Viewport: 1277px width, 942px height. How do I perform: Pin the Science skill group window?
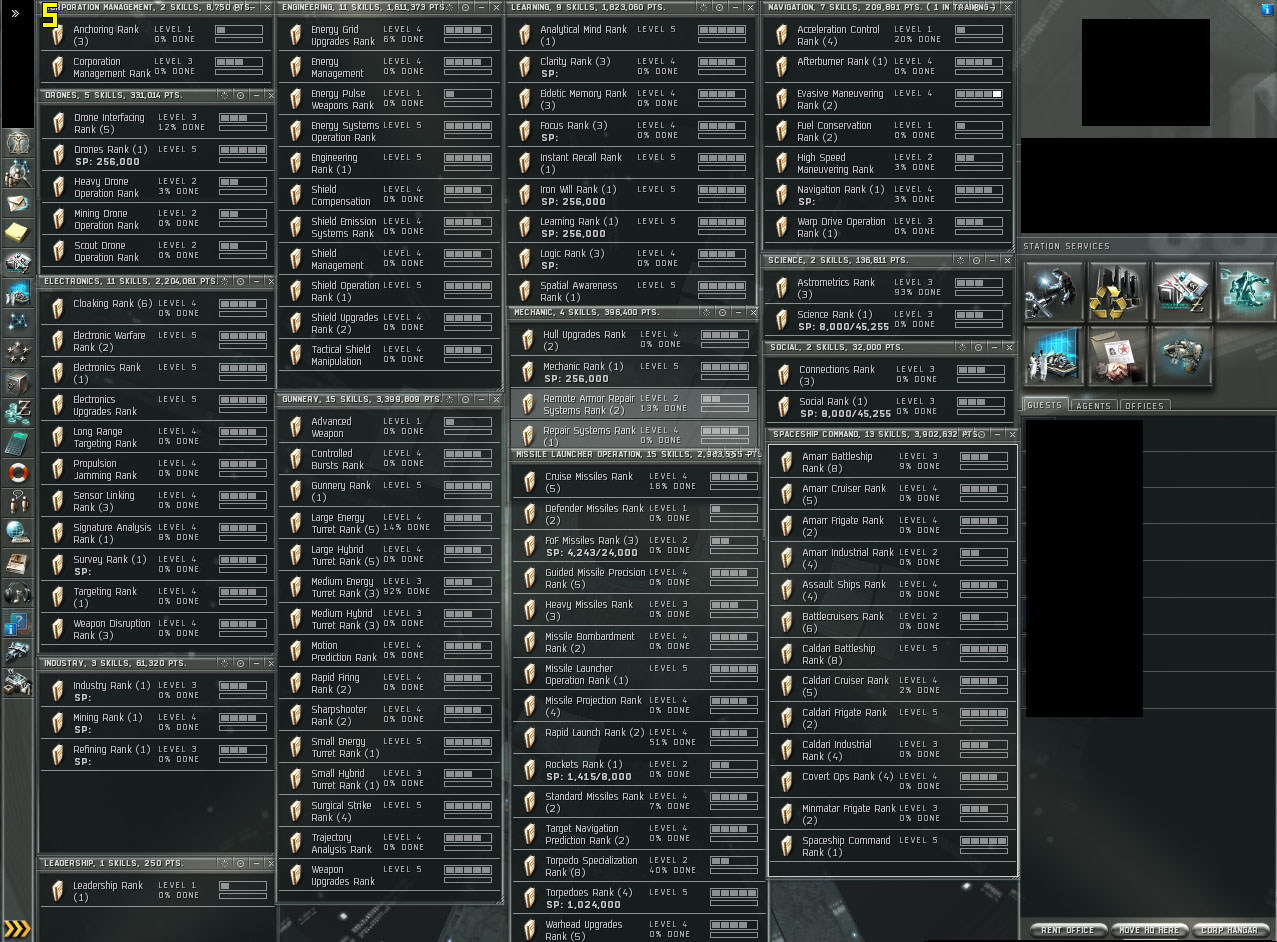coord(976,260)
